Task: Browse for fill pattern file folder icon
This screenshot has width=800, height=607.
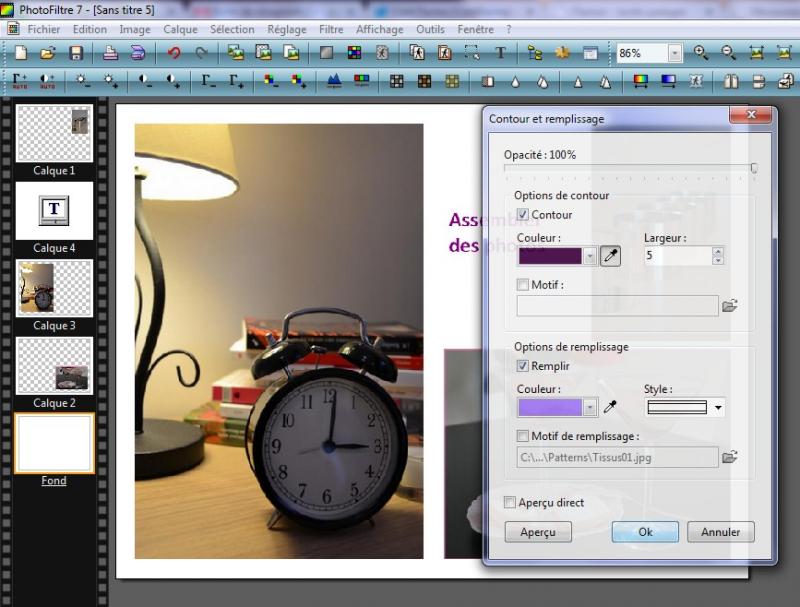Action: point(730,457)
